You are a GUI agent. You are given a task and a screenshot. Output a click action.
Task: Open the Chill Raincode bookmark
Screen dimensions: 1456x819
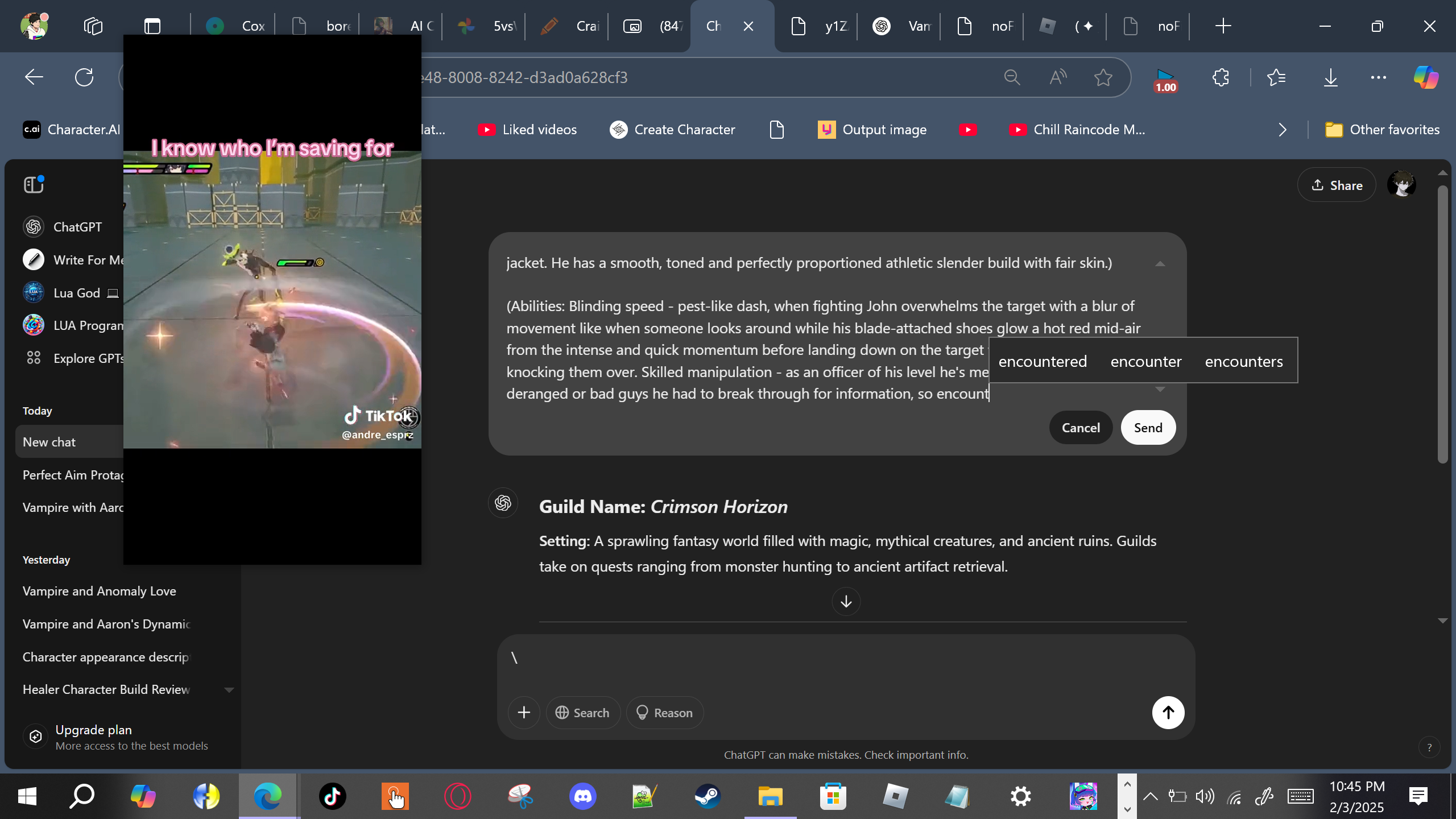(x=1077, y=130)
